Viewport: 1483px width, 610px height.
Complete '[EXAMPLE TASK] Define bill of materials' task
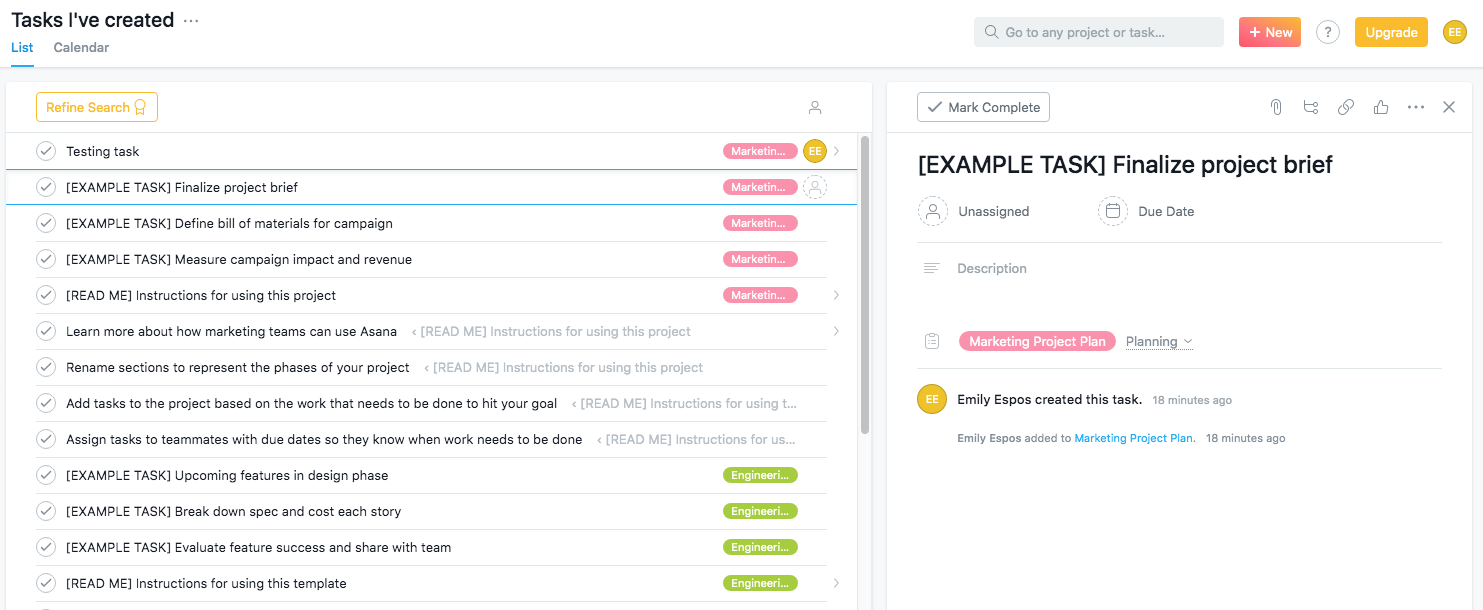pyautogui.click(x=46, y=222)
